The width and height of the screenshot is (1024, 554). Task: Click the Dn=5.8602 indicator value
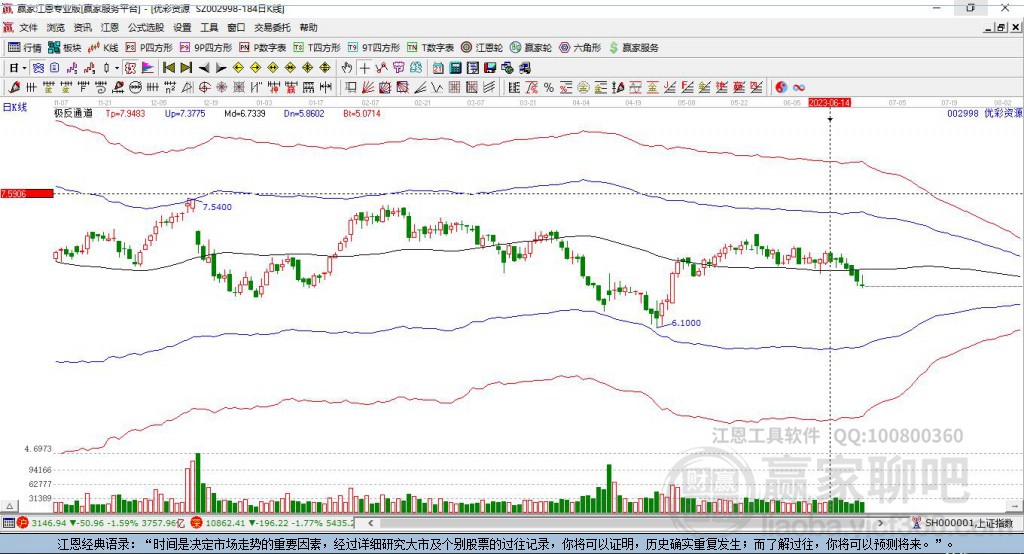304,113
